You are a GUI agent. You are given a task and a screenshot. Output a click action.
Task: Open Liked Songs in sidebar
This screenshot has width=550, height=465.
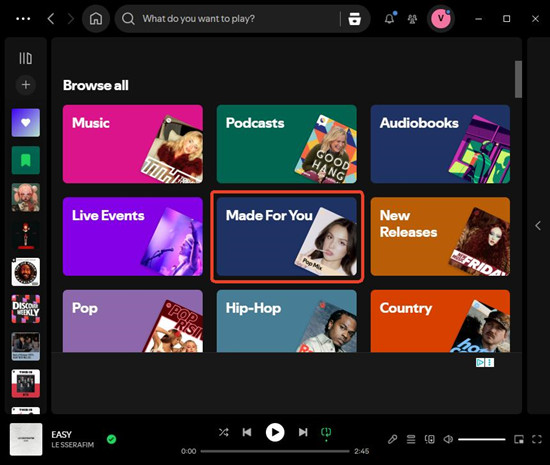tap(26, 122)
